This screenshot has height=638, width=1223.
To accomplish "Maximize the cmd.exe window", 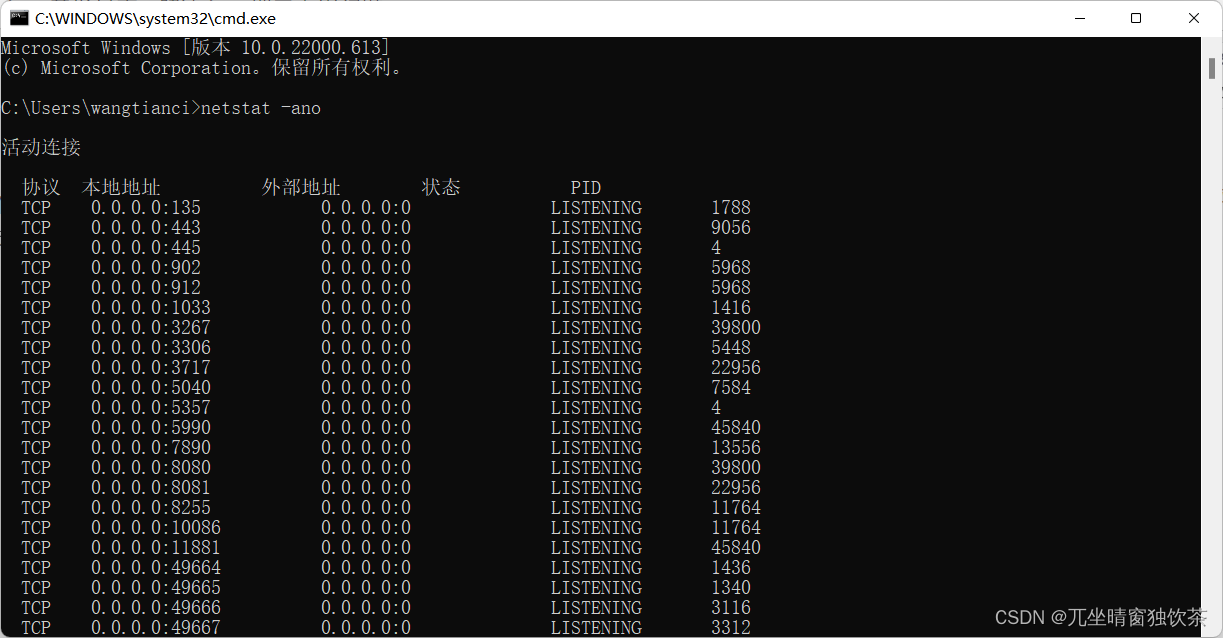I will point(1136,18).
